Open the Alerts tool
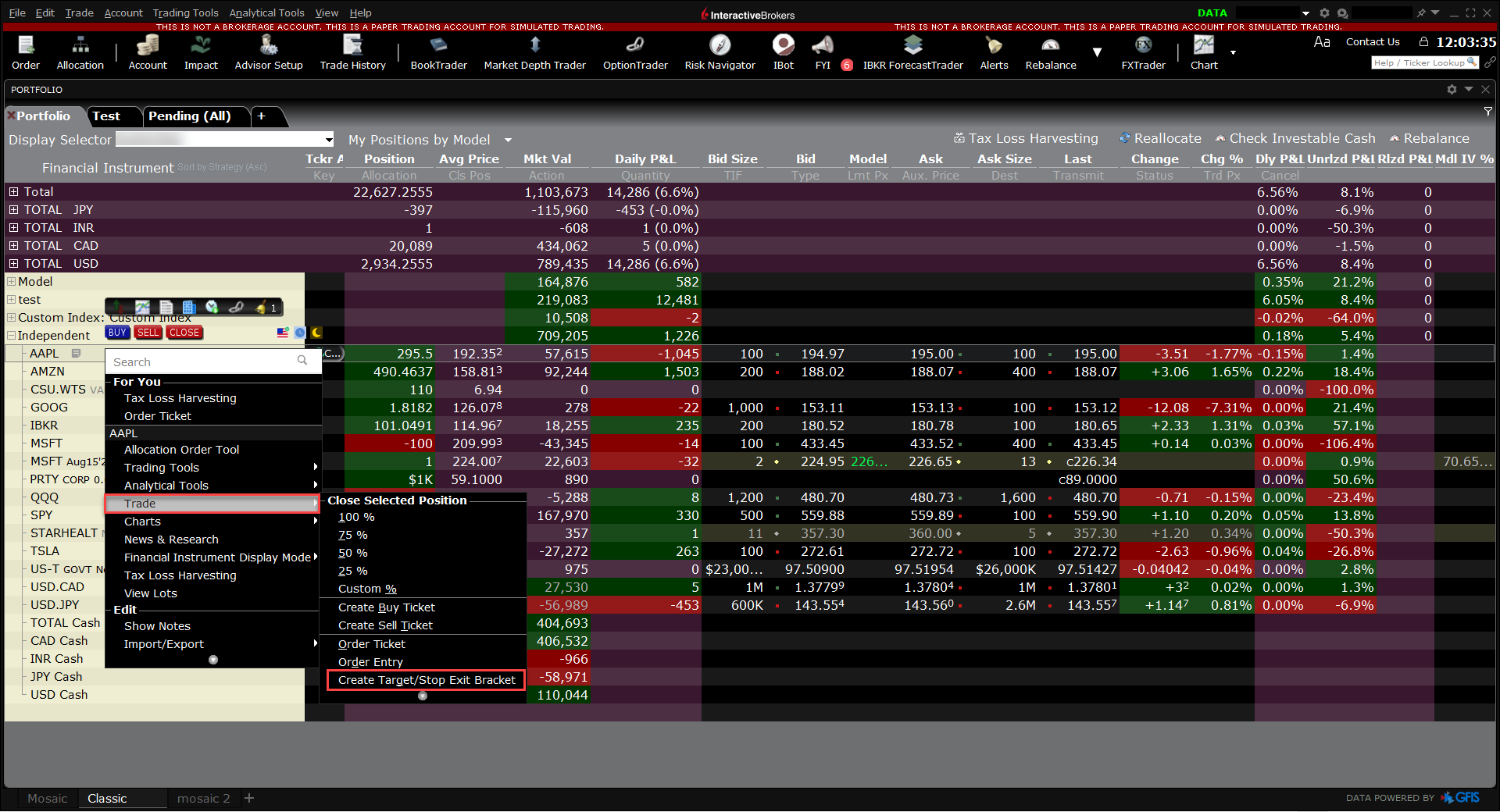 point(994,53)
